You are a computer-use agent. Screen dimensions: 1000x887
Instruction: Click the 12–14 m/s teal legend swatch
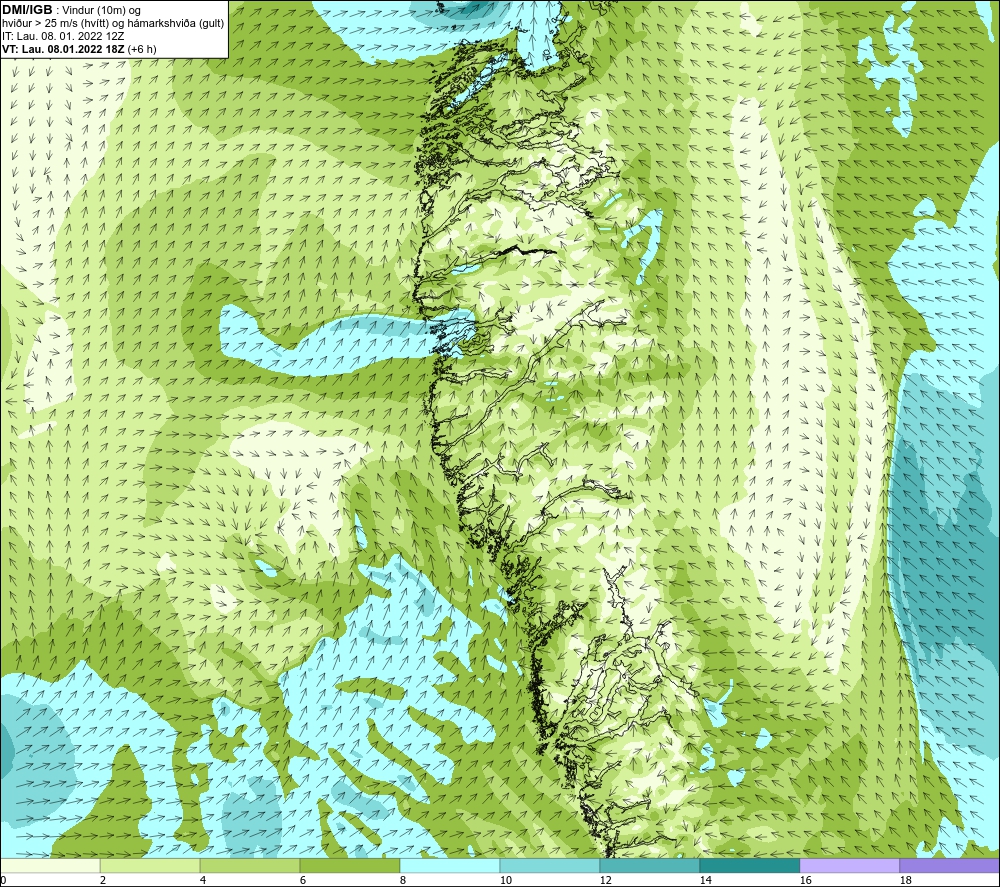point(650,865)
